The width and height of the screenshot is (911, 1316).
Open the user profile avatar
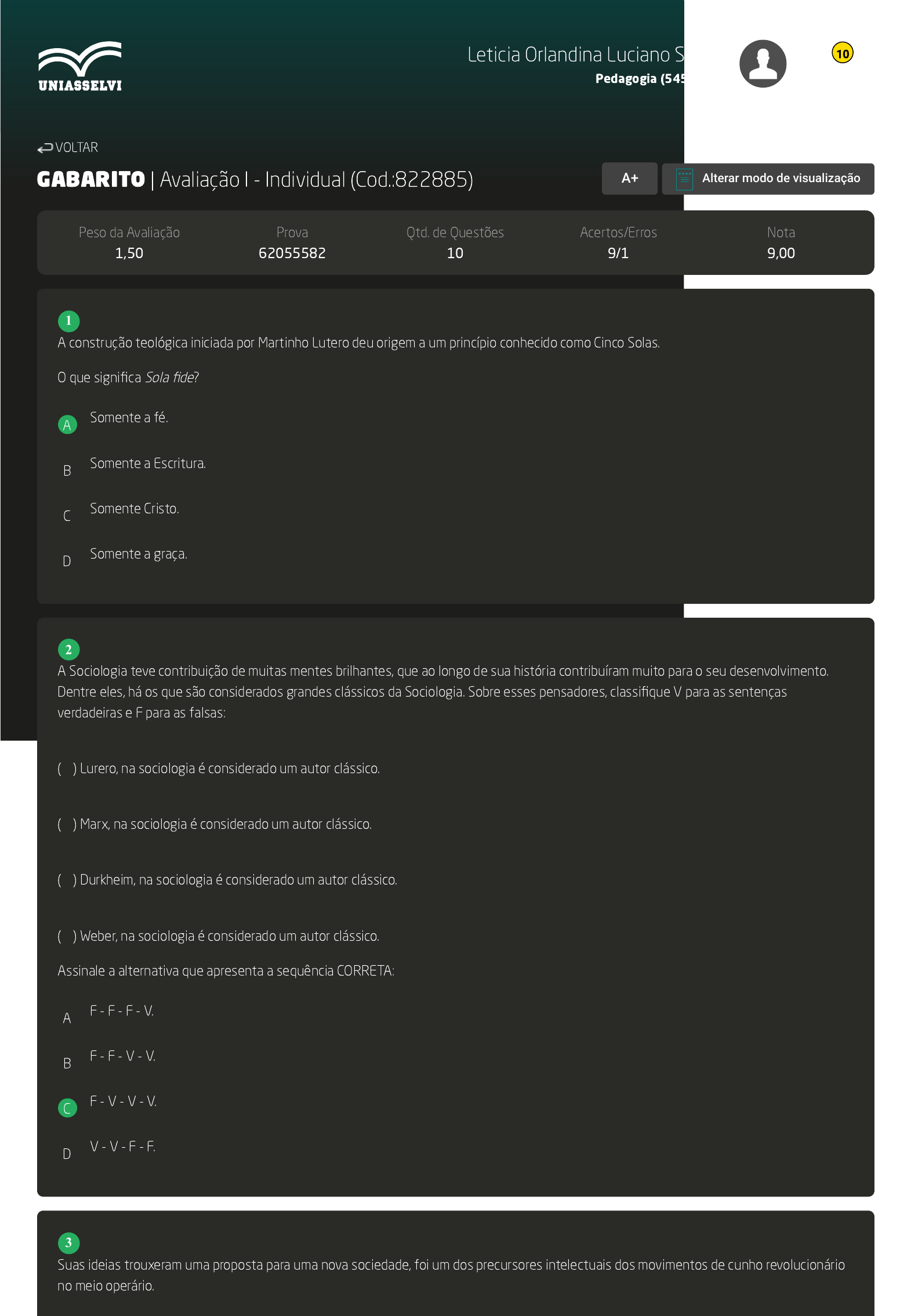pyautogui.click(x=762, y=64)
